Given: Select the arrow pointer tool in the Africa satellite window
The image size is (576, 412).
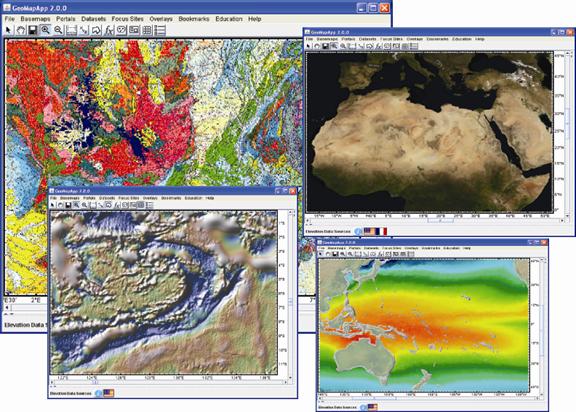Looking at the screenshot, I should tap(308, 46).
